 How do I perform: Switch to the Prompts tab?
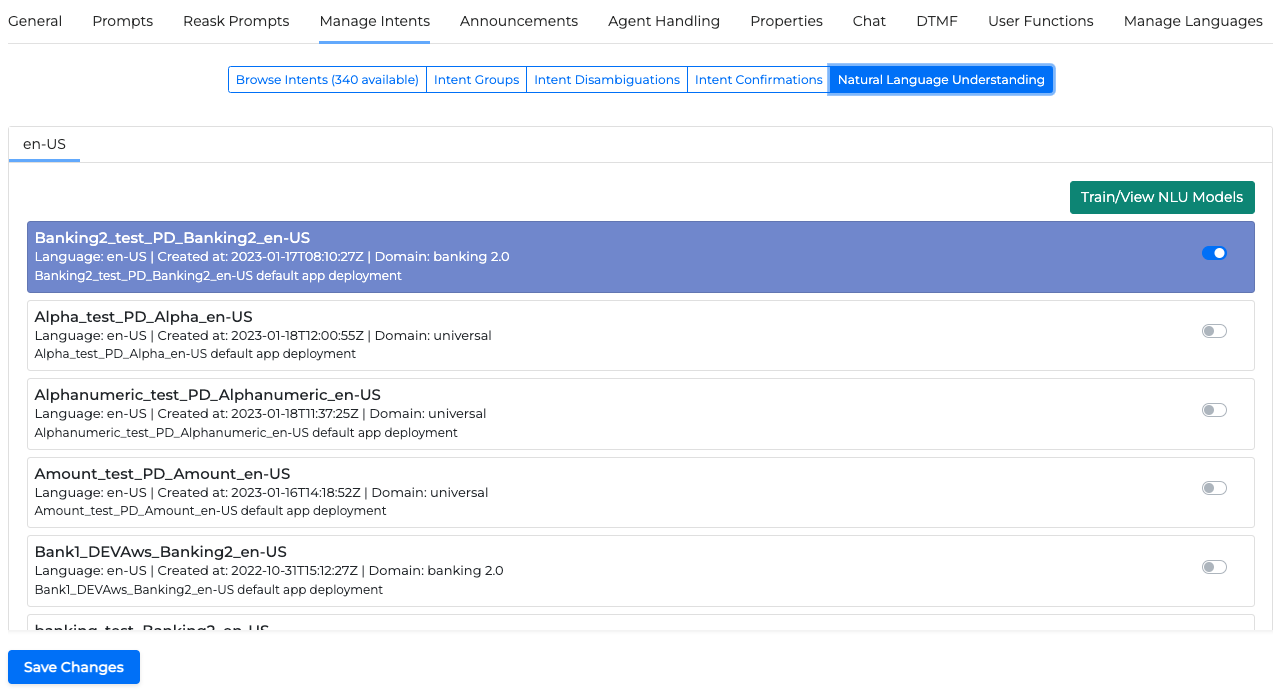(x=122, y=21)
